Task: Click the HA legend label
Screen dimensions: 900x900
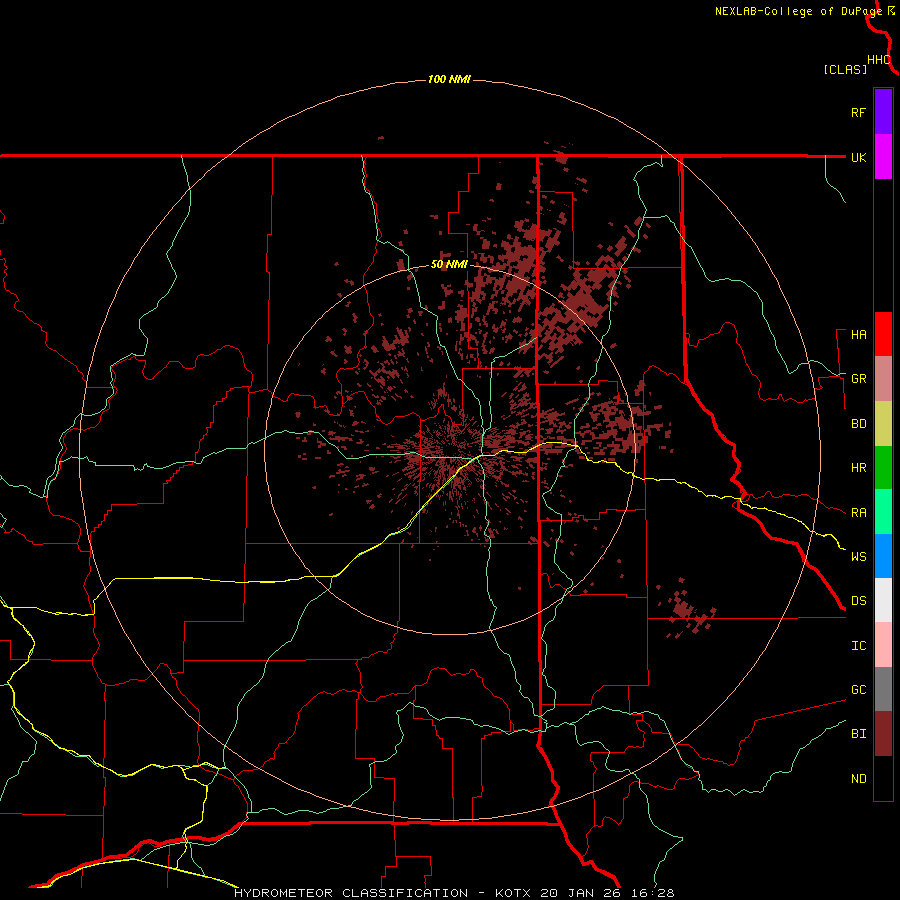Action: pyautogui.click(x=858, y=335)
